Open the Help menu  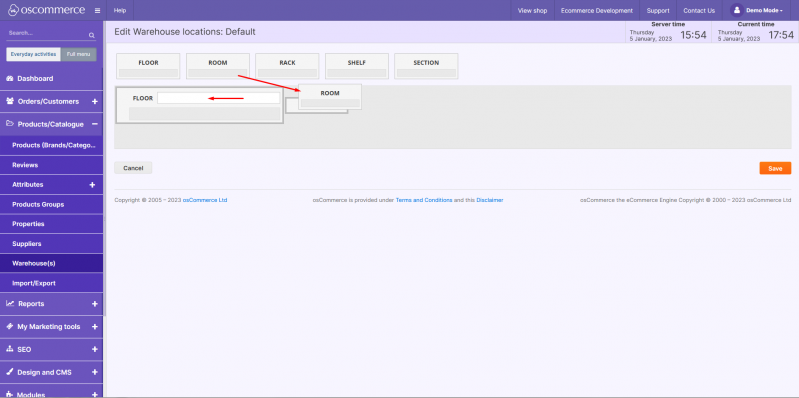point(120,11)
